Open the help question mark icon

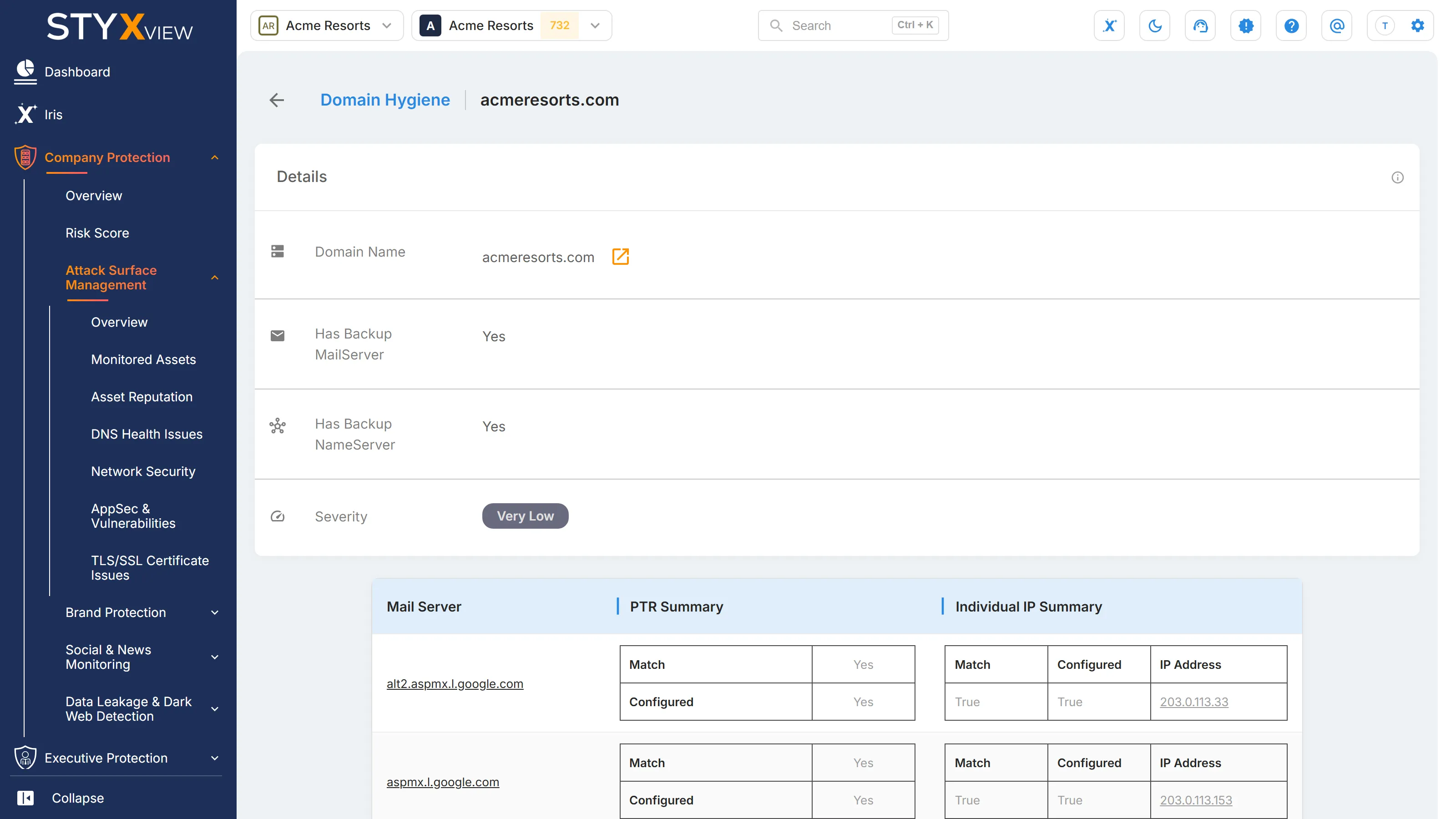coord(1291,25)
